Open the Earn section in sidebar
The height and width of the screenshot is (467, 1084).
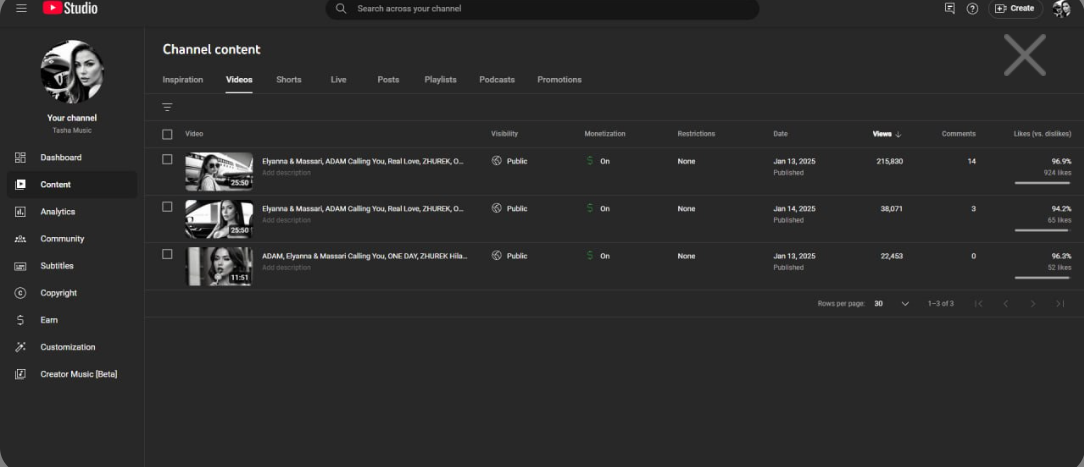pyautogui.click(x=49, y=320)
